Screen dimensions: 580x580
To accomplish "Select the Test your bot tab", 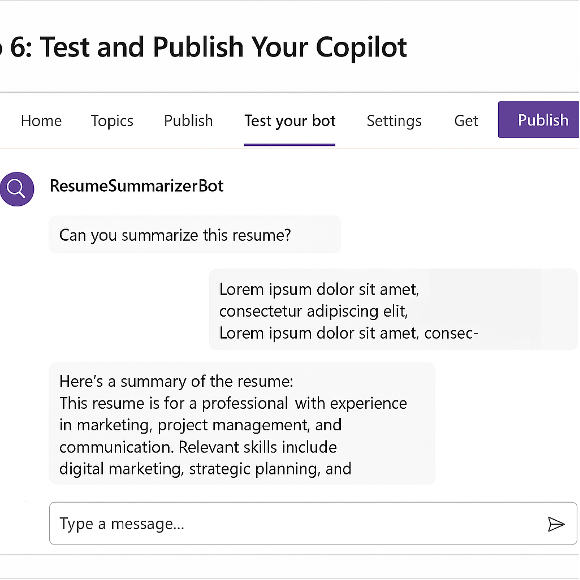I will point(290,121).
